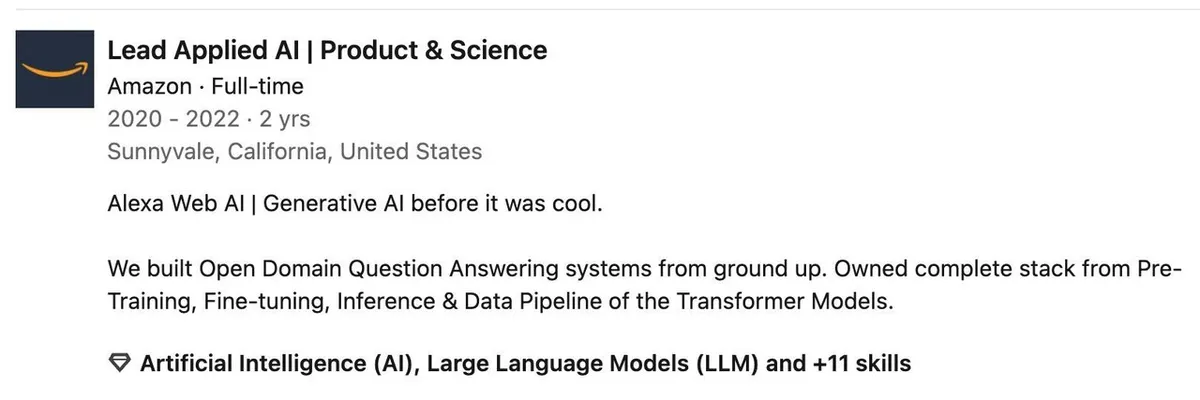Open the Large Language Models (LLM) skill

pyautogui.click(x=594, y=364)
